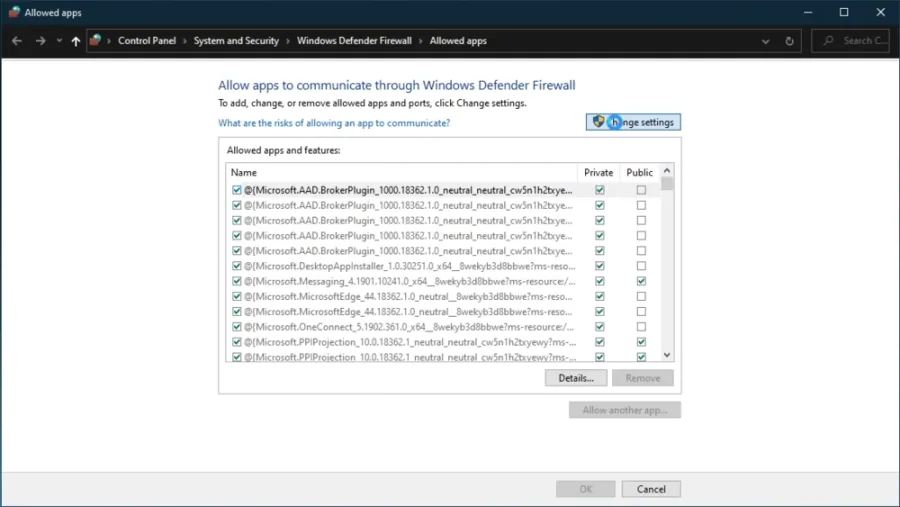Click the magnifier icon in search box

[x=828, y=41]
